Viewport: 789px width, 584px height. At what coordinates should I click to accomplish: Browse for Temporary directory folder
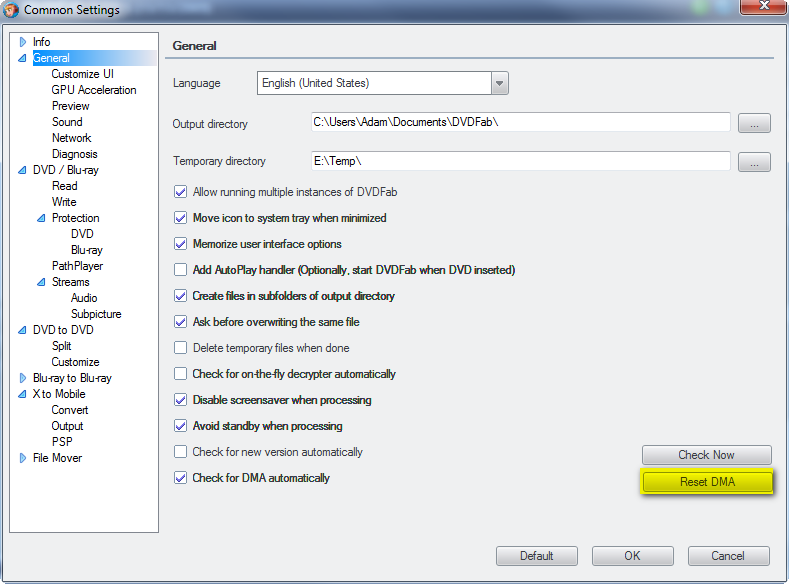(x=754, y=162)
